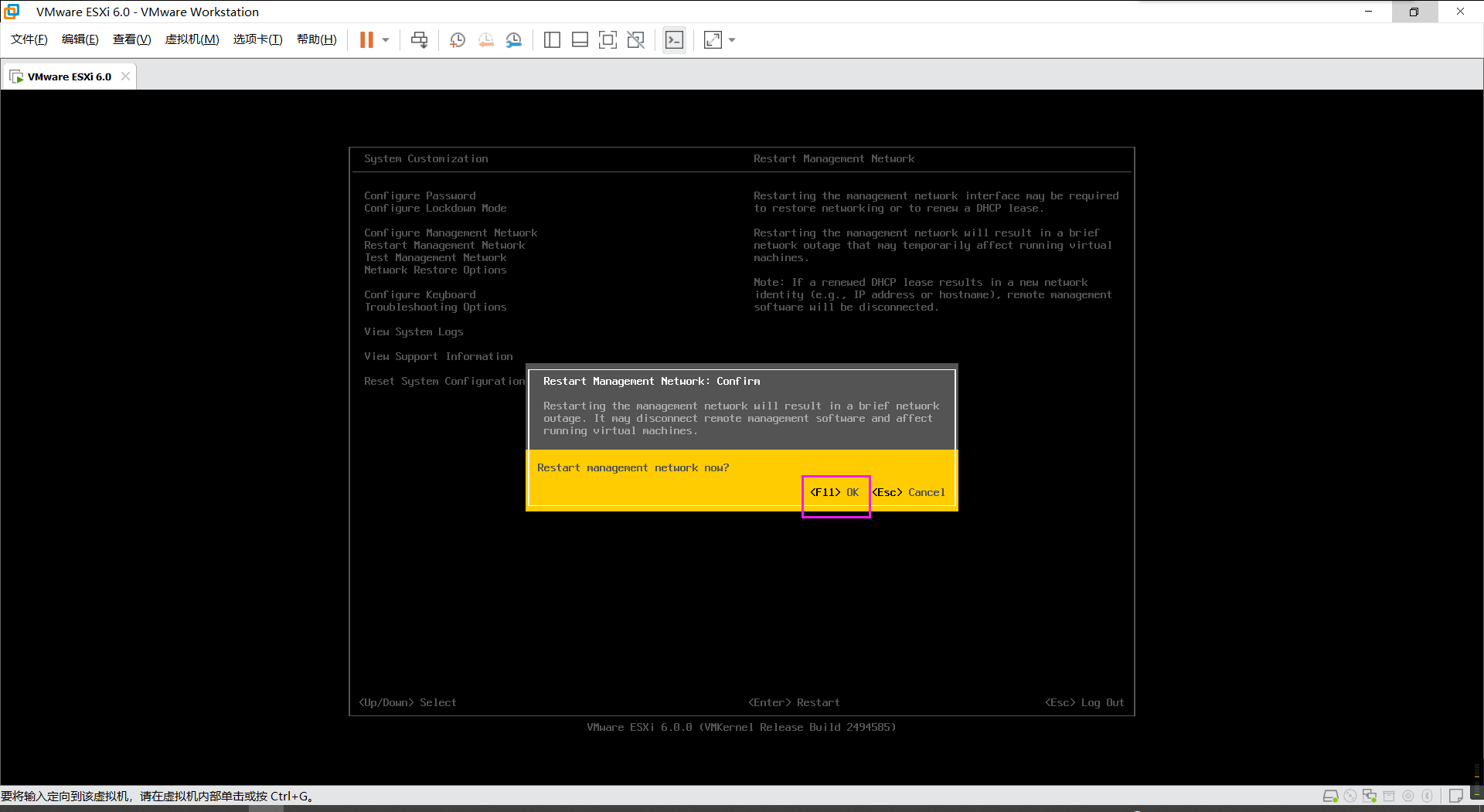Click the <Esc> Log Out hint text
1484x812 pixels.
(x=1085, y=702)
